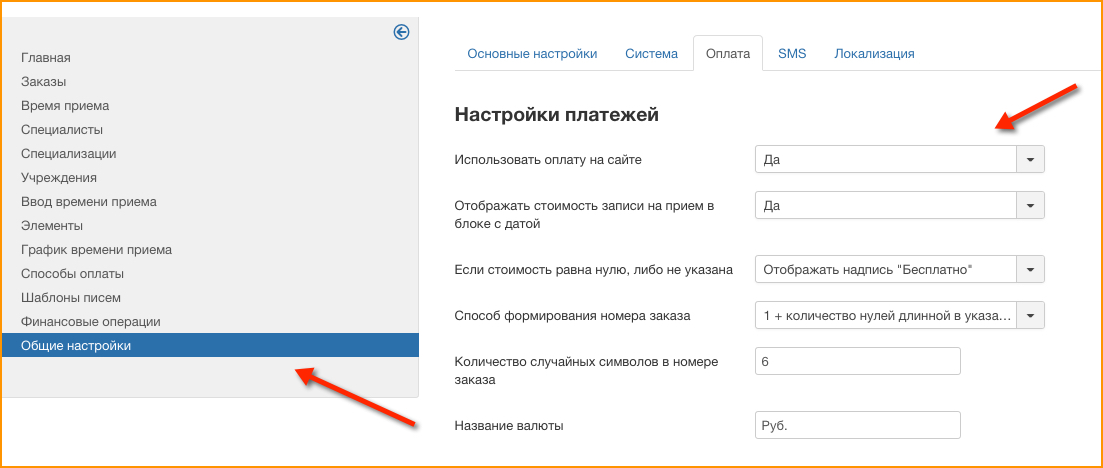1103x468 pixels.
Task: Click the highlighted 'Общие настройки' menu item
Action: click(x=76, y=346)
